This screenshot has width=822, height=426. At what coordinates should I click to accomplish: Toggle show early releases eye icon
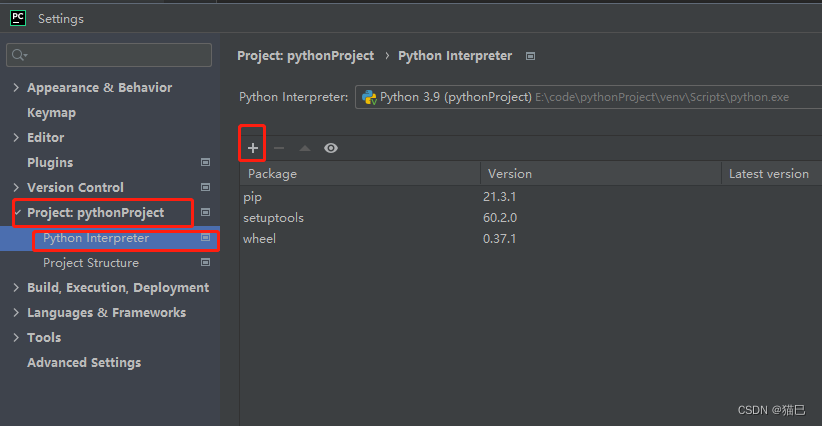pos(331,148)
